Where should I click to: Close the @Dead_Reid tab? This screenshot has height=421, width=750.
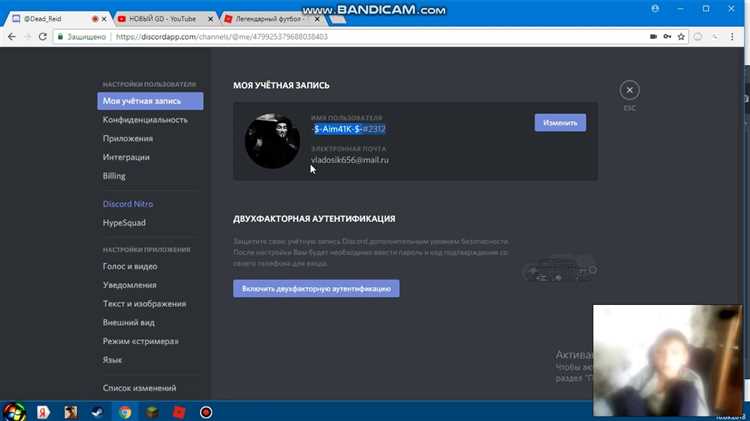pos(104,19)
